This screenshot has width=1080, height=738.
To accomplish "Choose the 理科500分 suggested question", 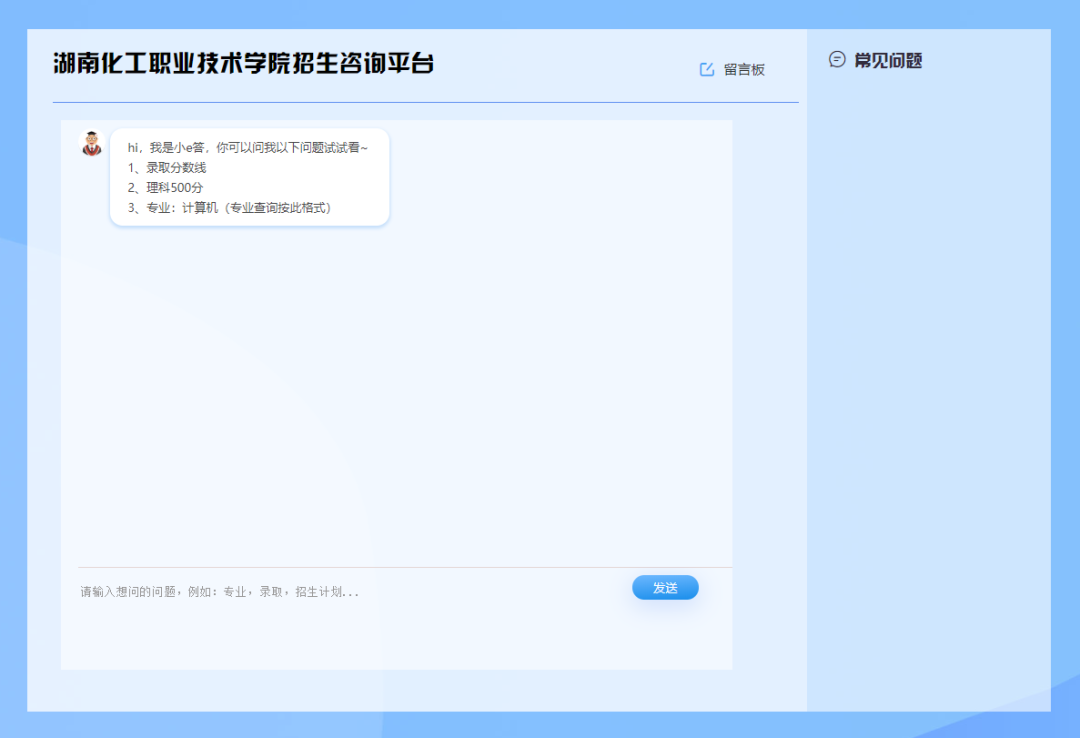I will click(174, 188).
